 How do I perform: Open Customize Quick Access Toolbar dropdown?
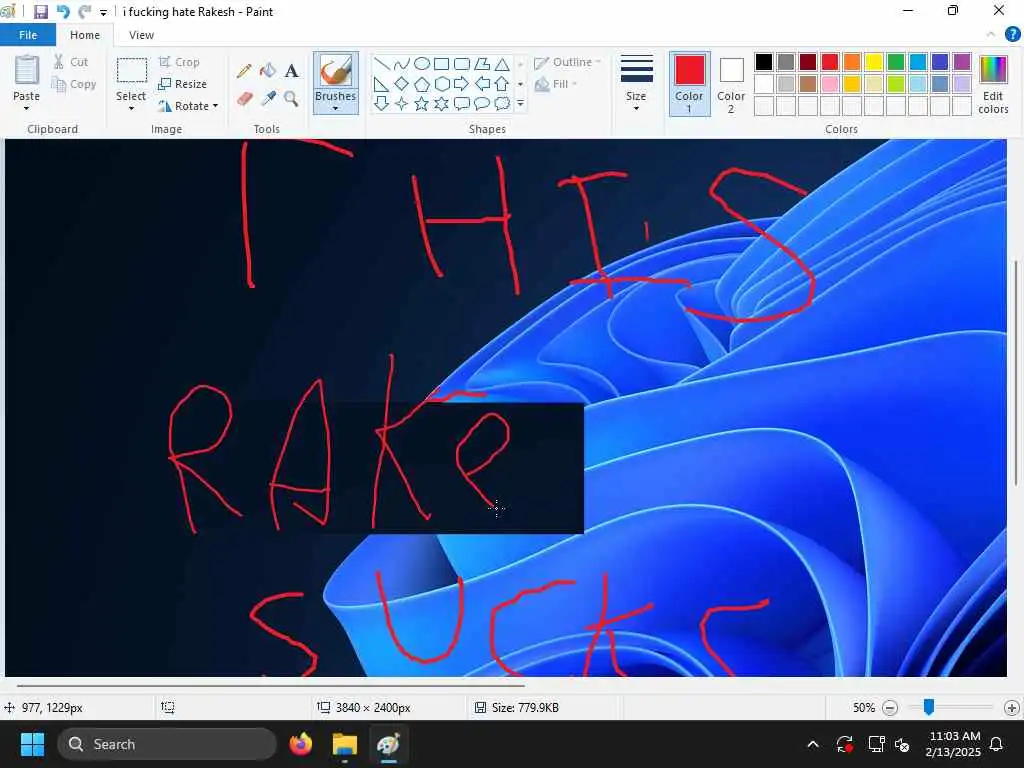(x=103, y=12)
